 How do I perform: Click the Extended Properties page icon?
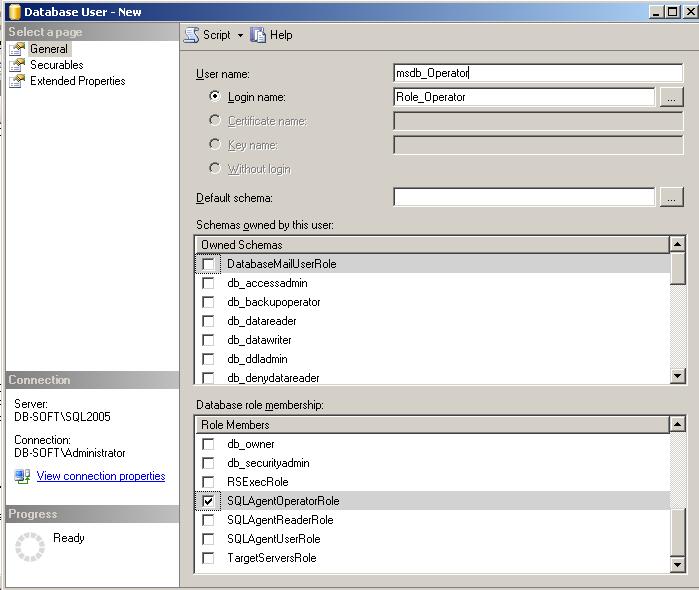(x=17, y=81)
